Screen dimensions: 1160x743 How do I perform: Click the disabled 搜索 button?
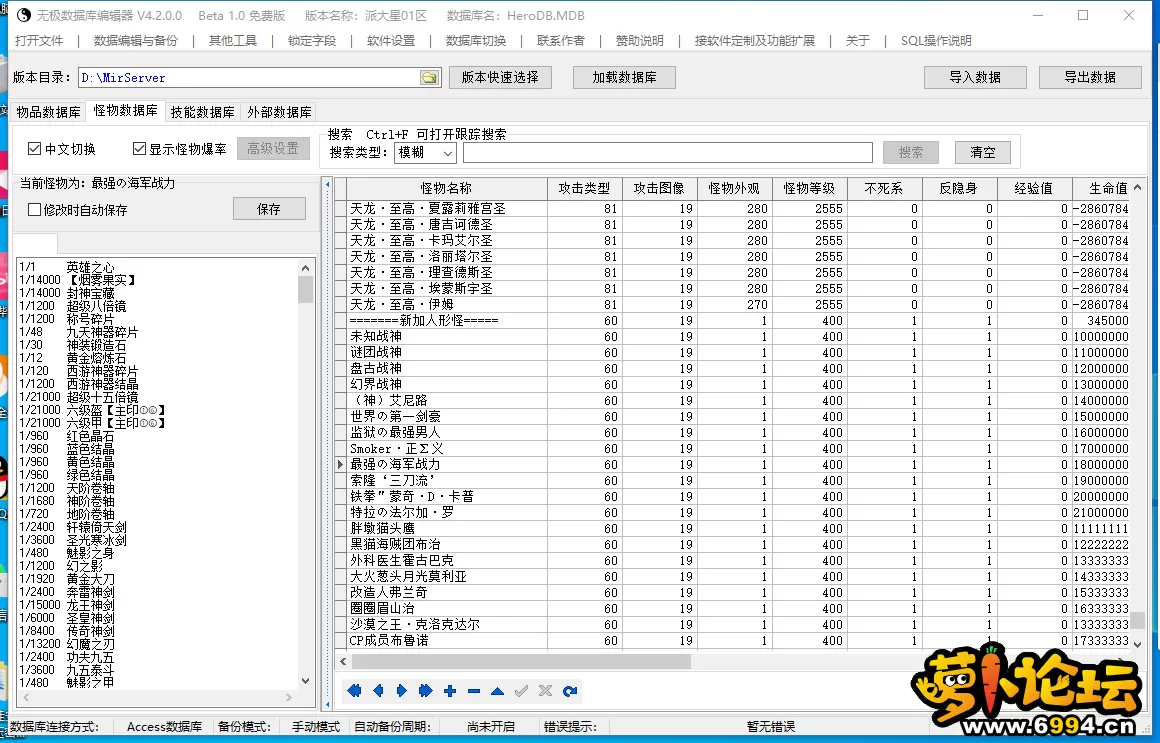point(911,152)
